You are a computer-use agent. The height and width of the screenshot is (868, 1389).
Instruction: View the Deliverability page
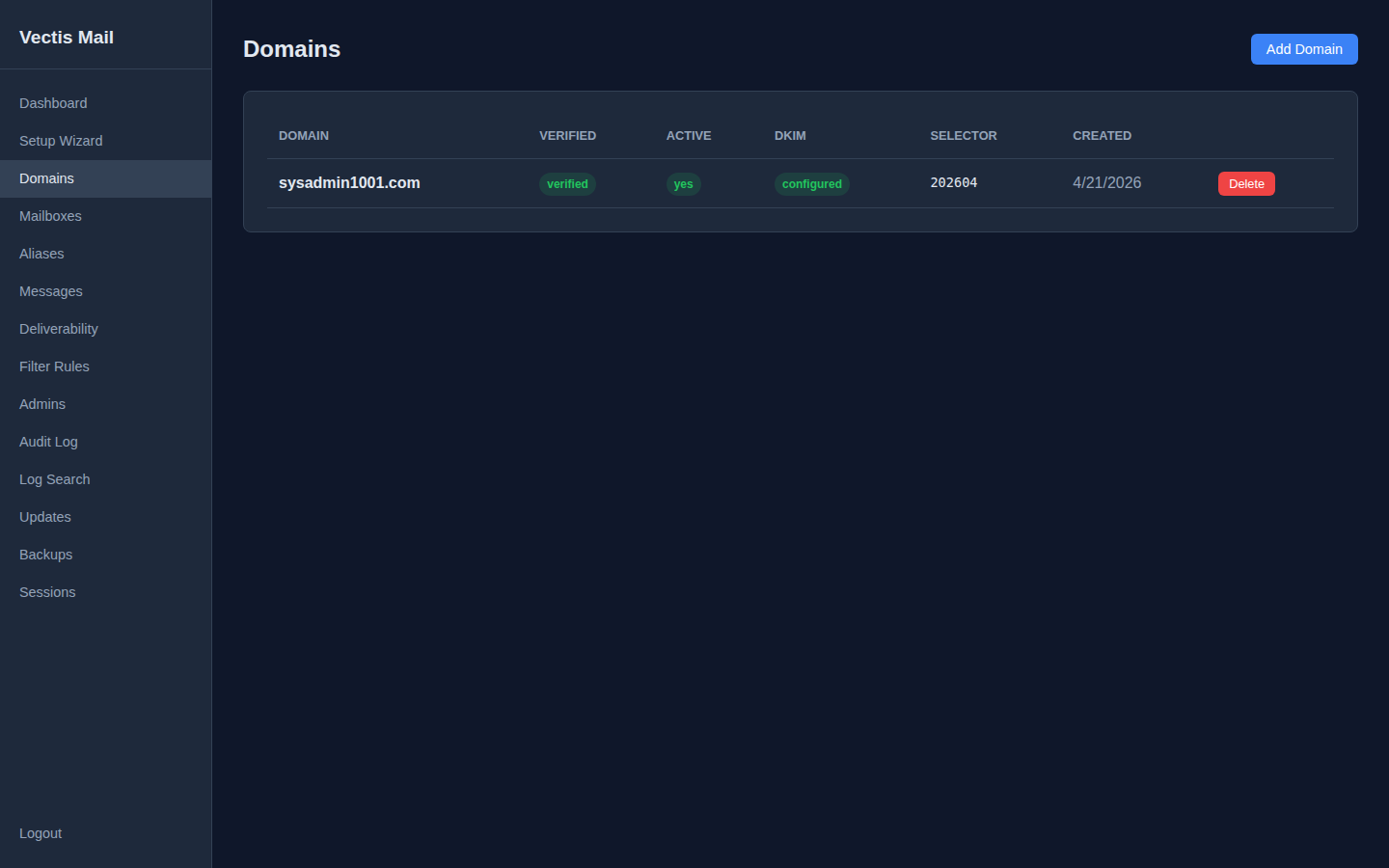point(105,329)
